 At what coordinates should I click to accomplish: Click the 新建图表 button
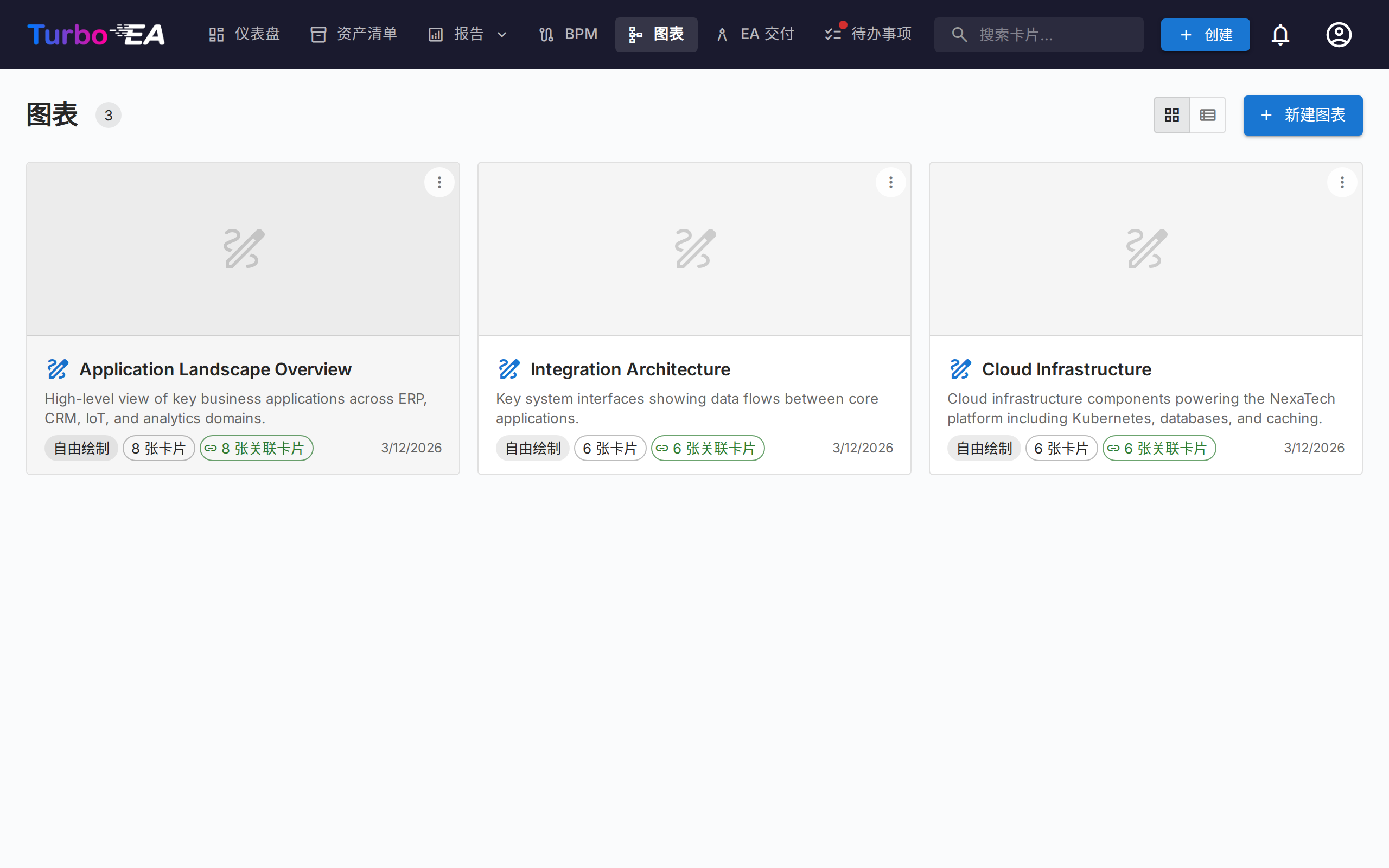(x=1302, y=116)
